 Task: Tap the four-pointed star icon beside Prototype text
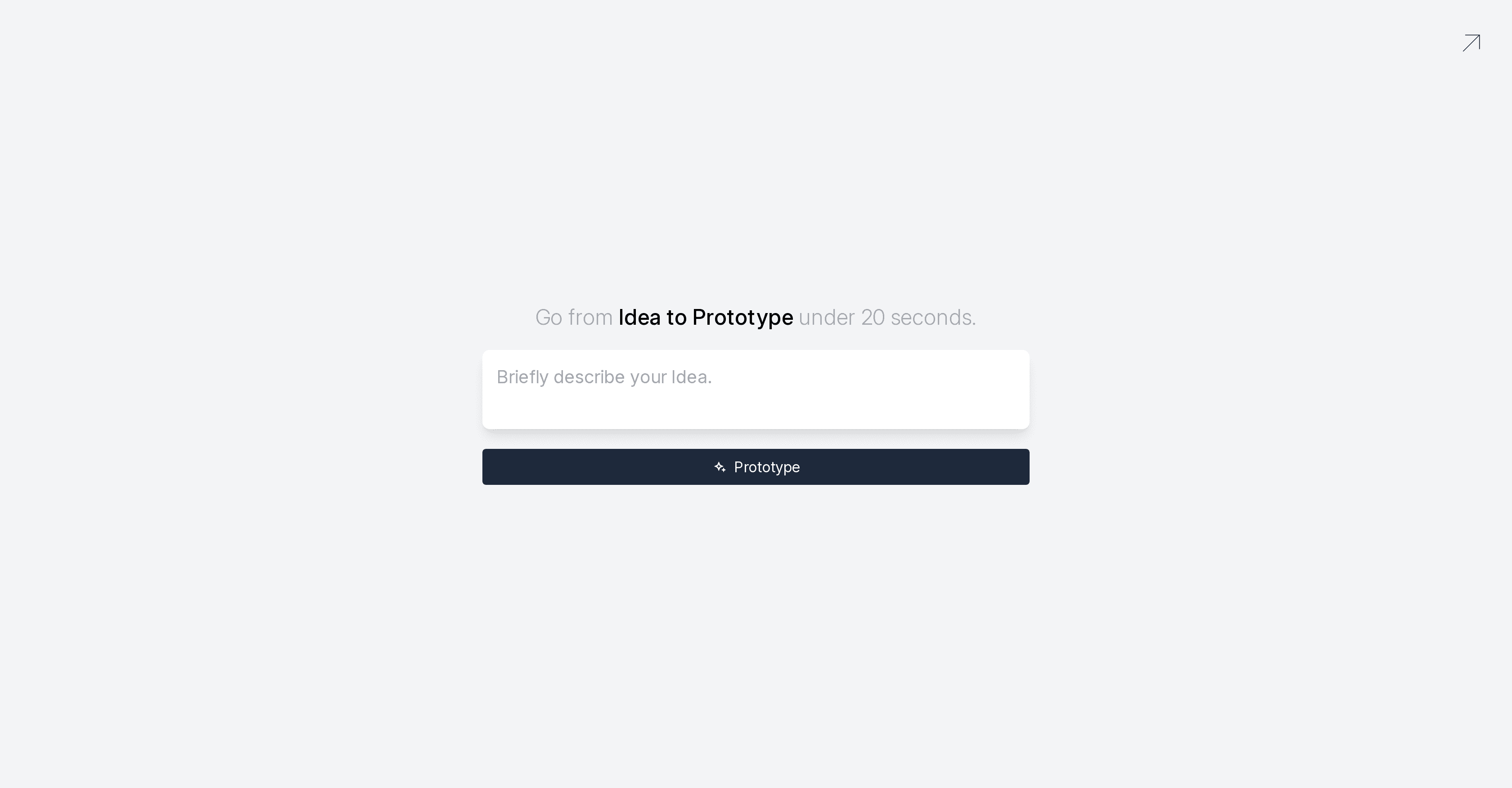pyautogui.click(x=720, y=467)
